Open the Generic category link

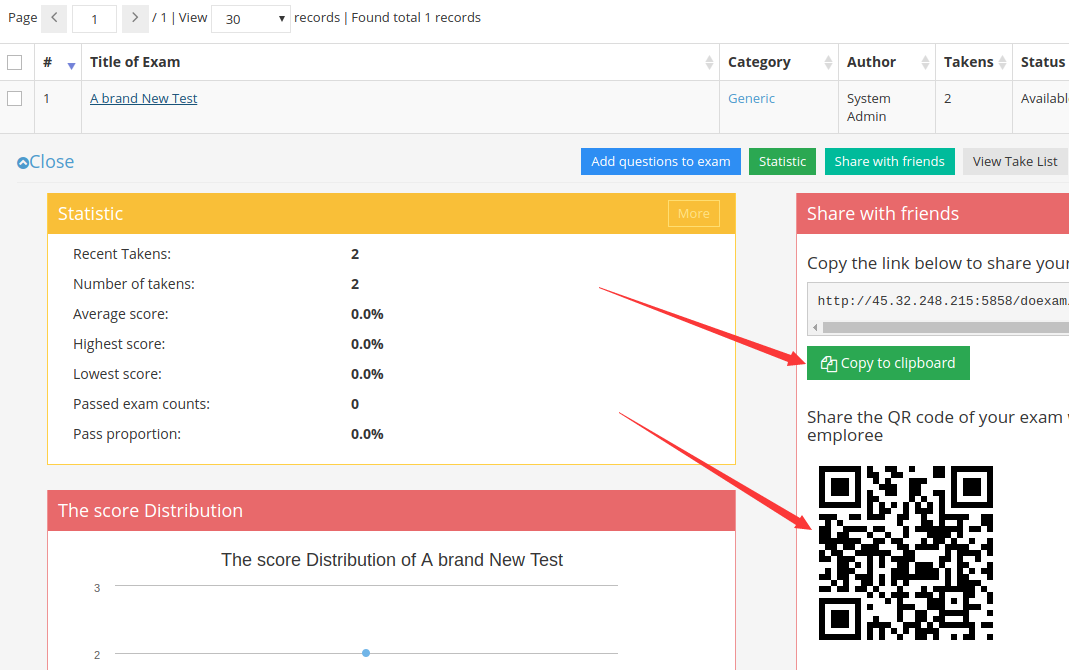pos(751,98)
